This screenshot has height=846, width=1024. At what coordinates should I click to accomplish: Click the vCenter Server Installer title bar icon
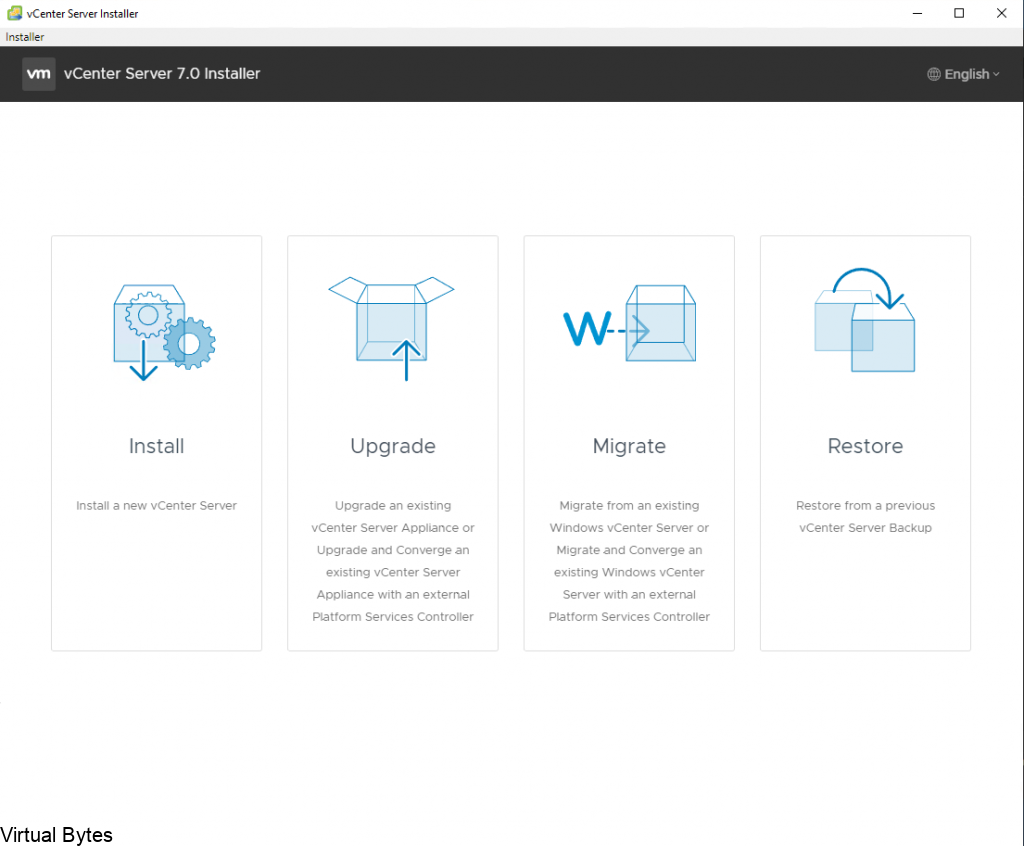pos(14,13)
